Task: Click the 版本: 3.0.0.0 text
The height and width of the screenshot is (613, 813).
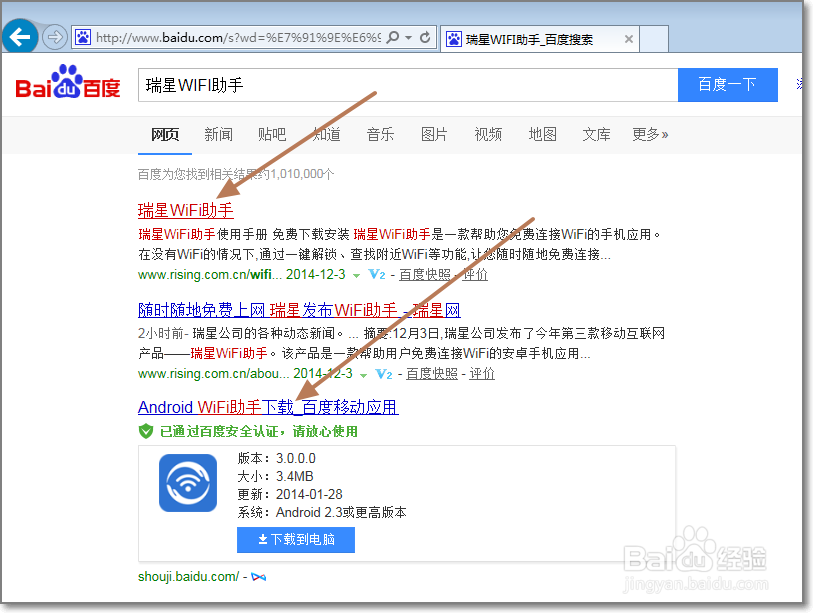Action: (276, 458)
